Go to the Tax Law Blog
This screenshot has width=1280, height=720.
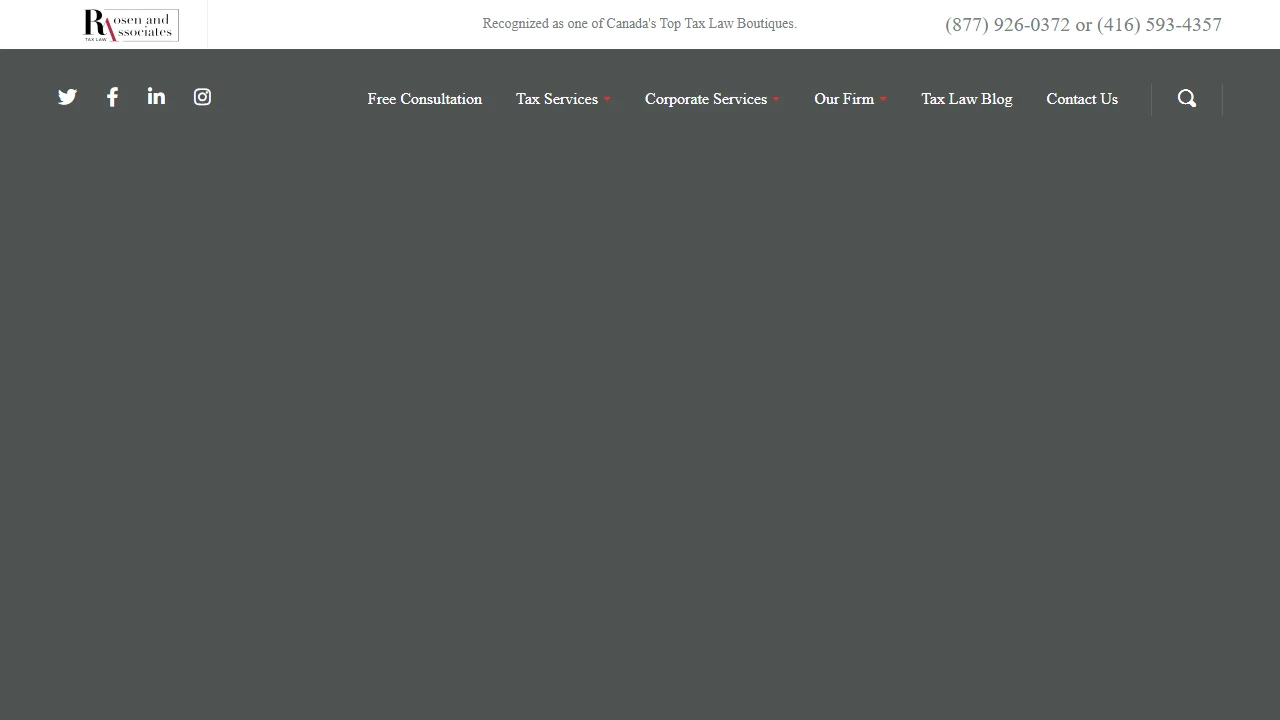(x=967, y=99)
